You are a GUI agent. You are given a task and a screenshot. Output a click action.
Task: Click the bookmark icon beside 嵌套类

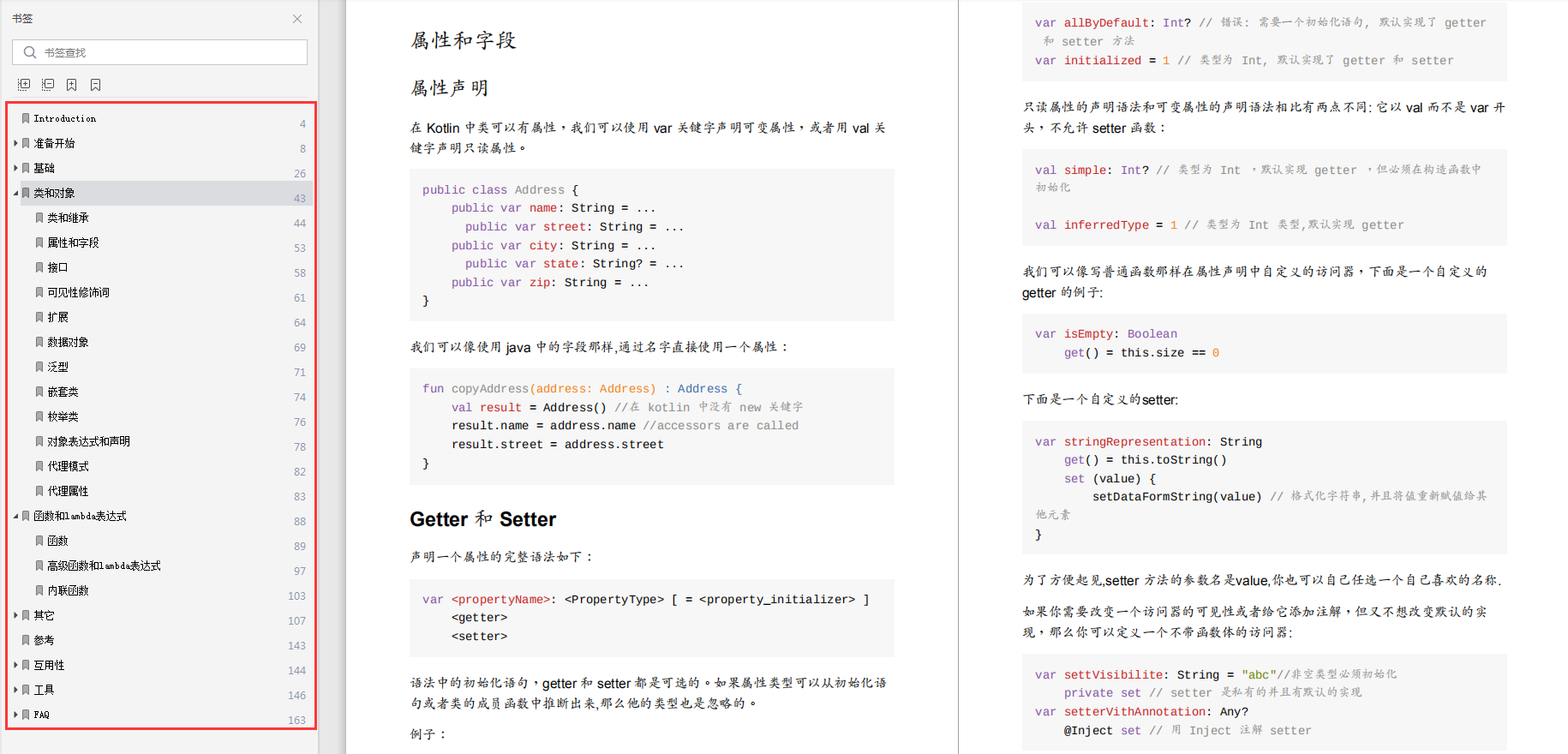click(39, 392)
